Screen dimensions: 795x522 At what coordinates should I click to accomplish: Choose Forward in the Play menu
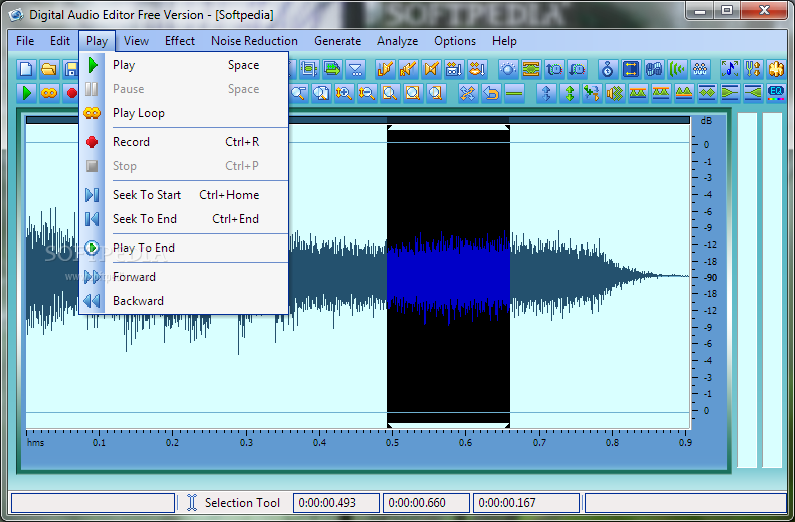tap(184, 277)
